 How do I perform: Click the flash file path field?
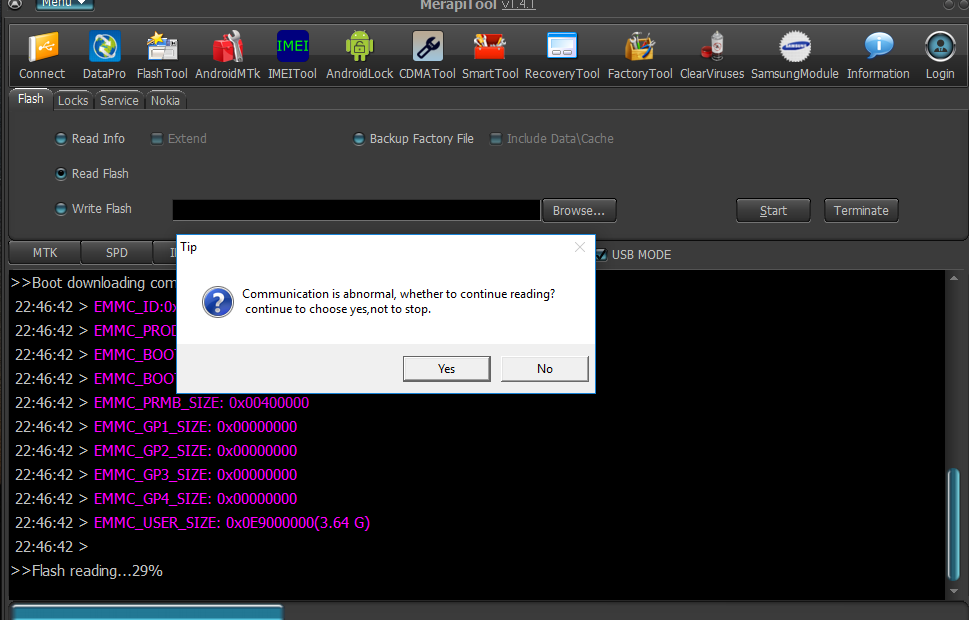click(357, 210)
